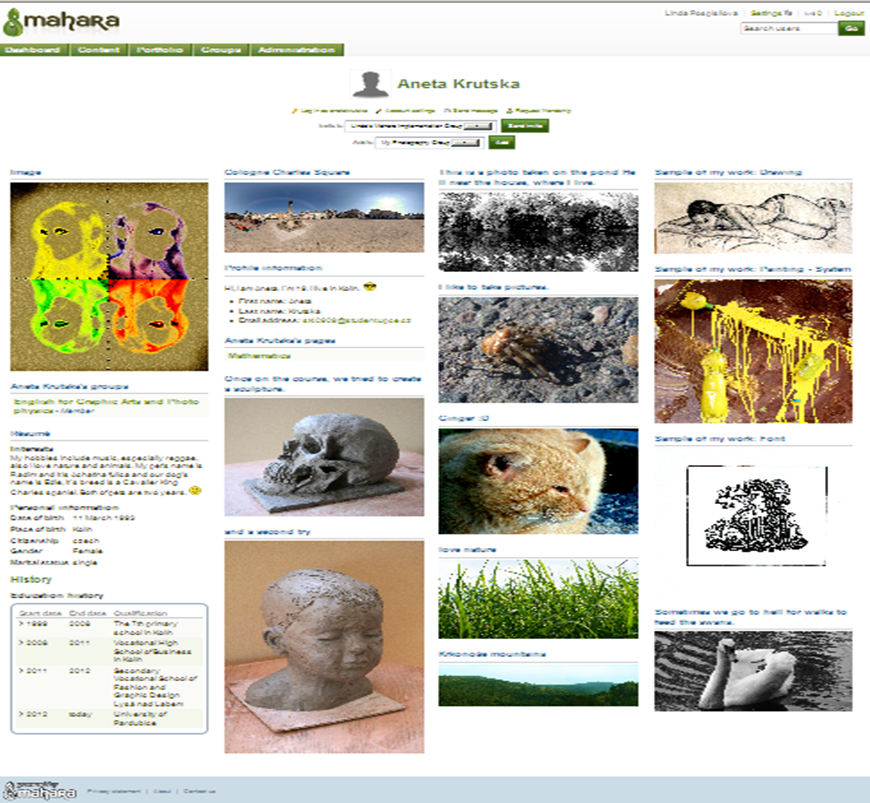Viewport: 870px width, 803px height.
Task: Click the Account settings pencil icon
Action: [x=377, y=110]
